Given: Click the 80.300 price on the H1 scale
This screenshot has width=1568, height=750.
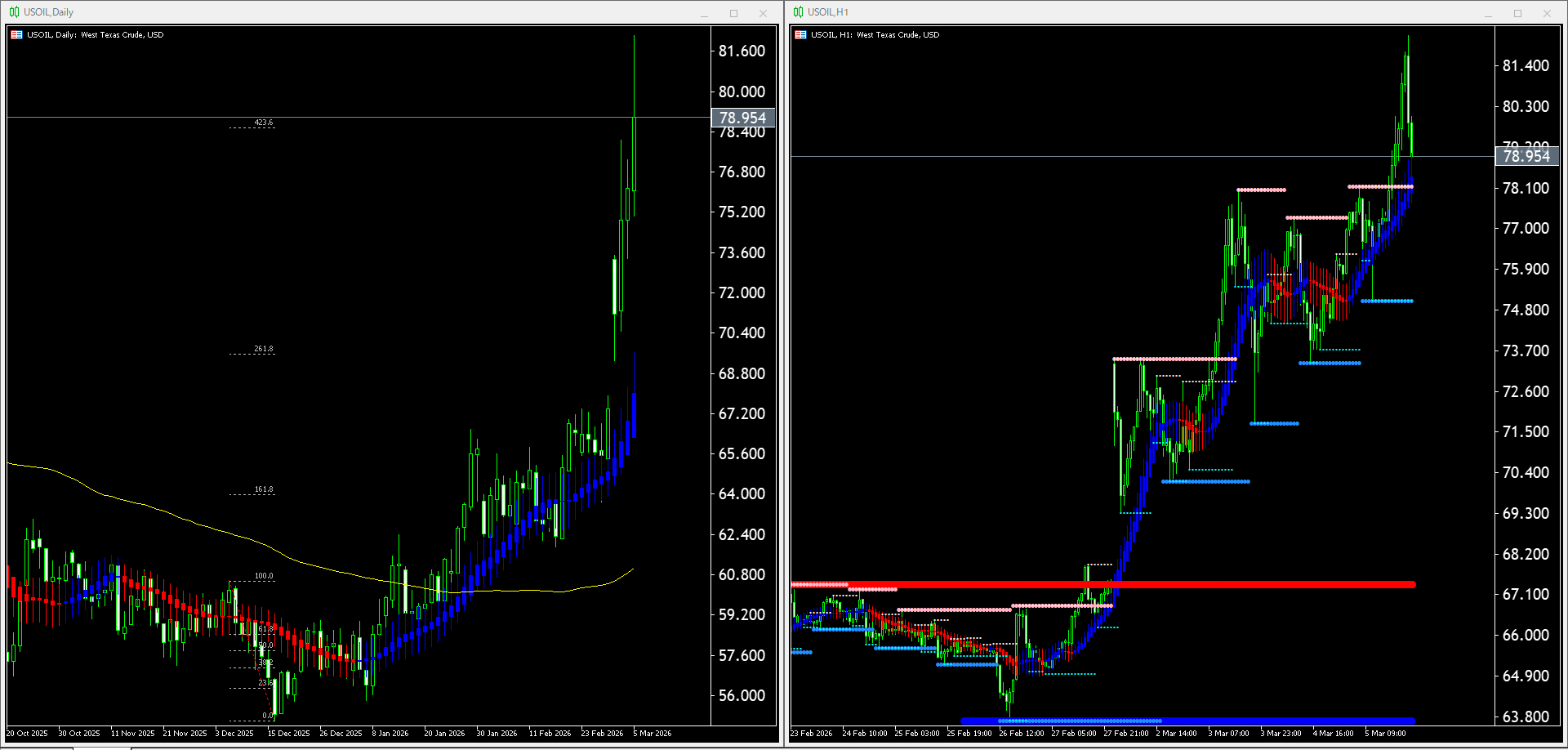Looking at the screenshot, I should coord(1526,106).
